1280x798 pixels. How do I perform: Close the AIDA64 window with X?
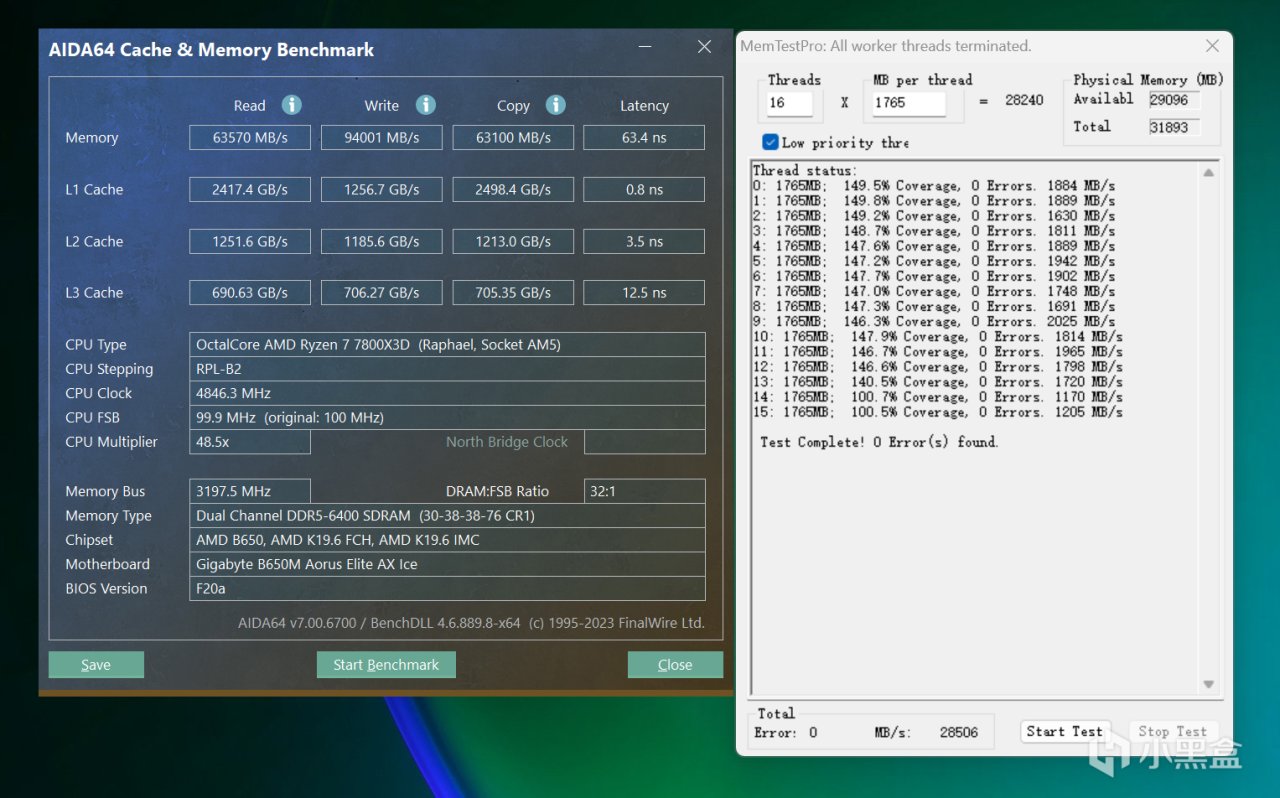(704, 47)
